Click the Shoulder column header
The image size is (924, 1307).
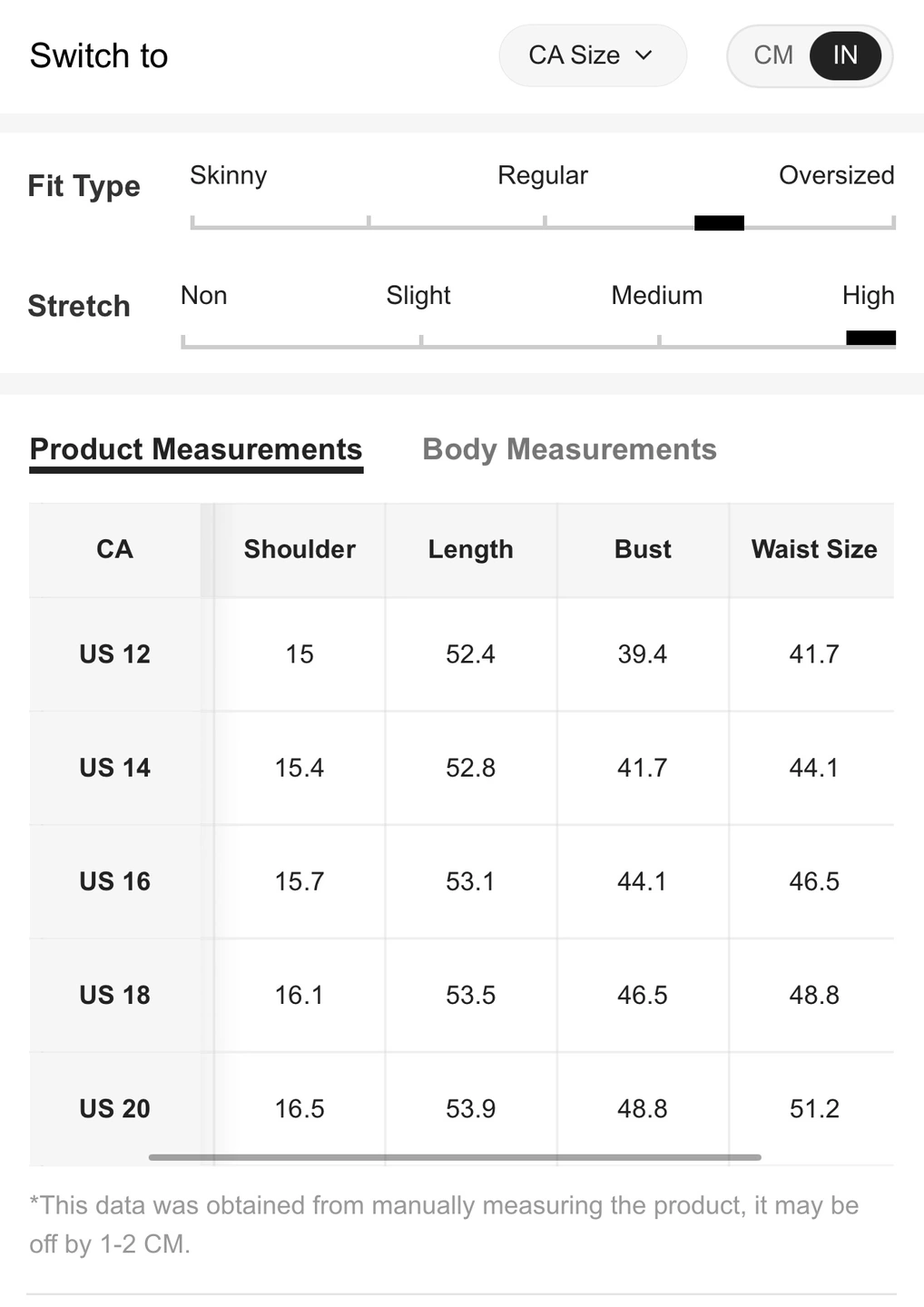[300, 549]
